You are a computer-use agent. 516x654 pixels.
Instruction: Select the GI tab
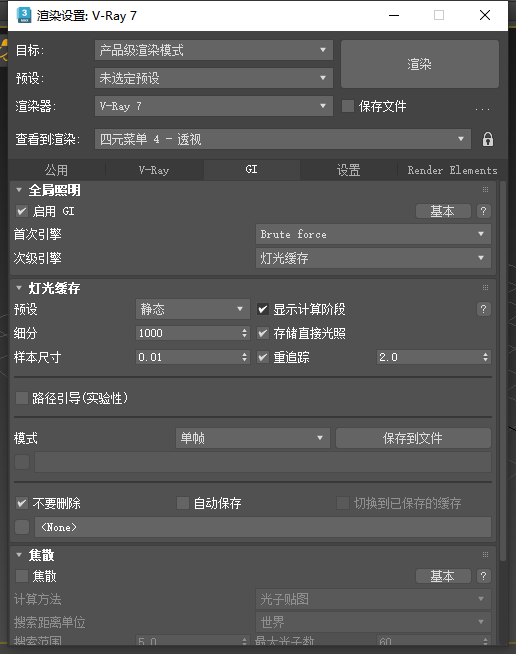(x=252, y=170)
